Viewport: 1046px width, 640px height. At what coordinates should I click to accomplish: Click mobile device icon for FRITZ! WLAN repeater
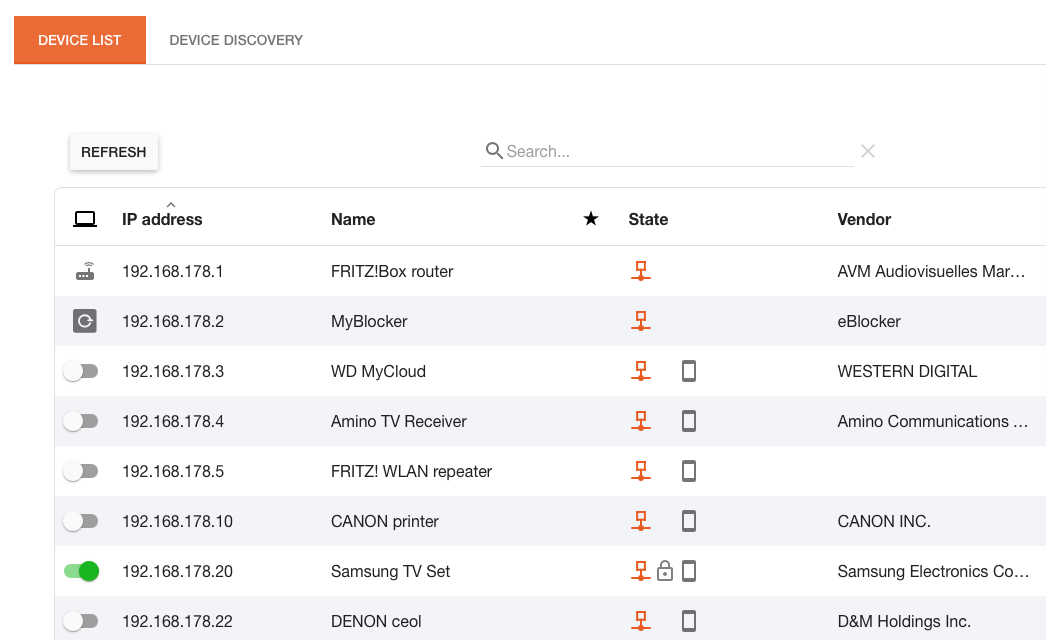(x=689, y=471)
